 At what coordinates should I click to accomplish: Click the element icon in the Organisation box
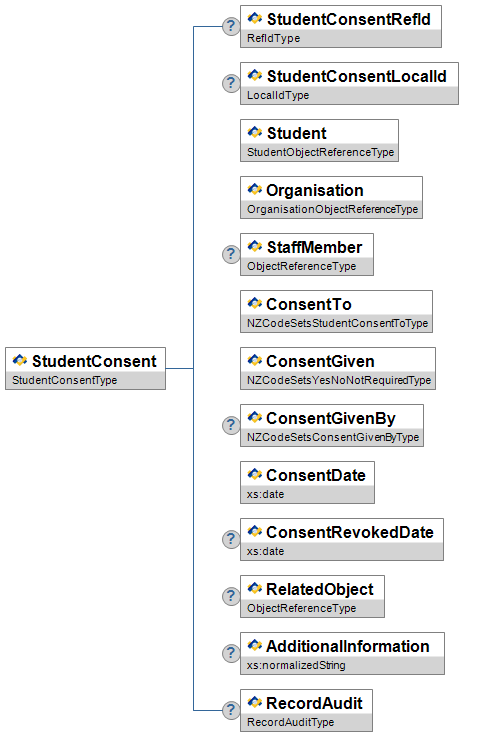pos(254,189)
